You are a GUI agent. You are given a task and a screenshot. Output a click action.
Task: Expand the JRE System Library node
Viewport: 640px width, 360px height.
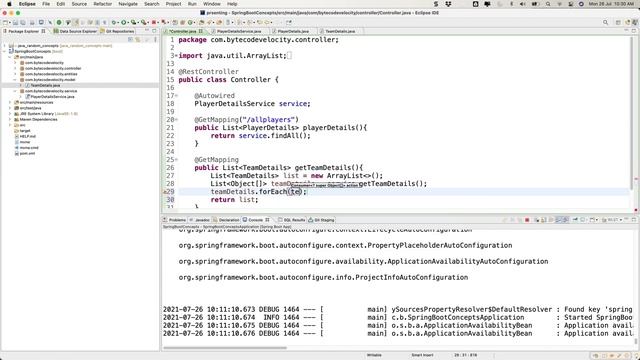(x=10, y=114)
